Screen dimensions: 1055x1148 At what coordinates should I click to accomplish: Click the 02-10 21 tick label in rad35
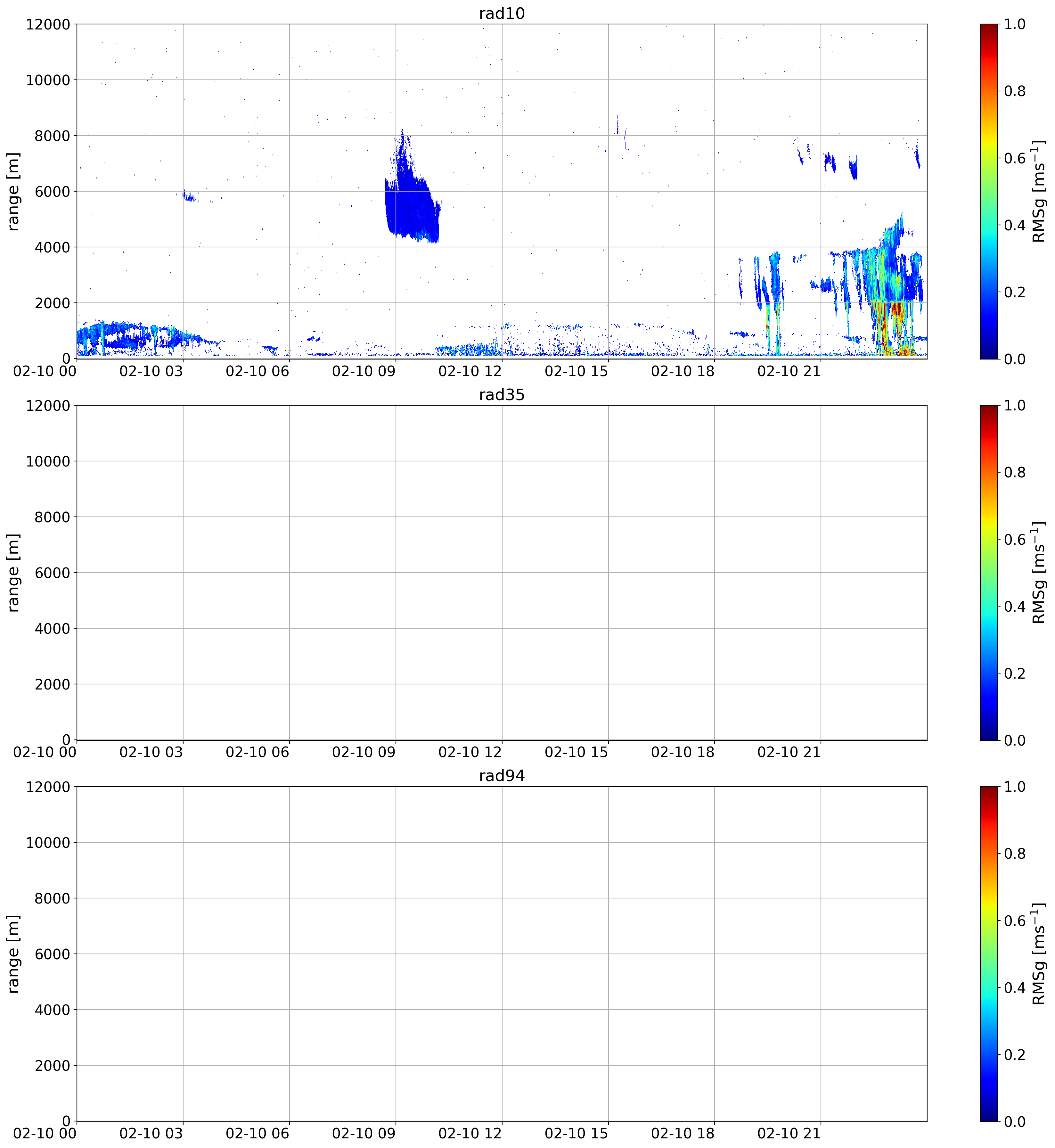coord(789,752)
